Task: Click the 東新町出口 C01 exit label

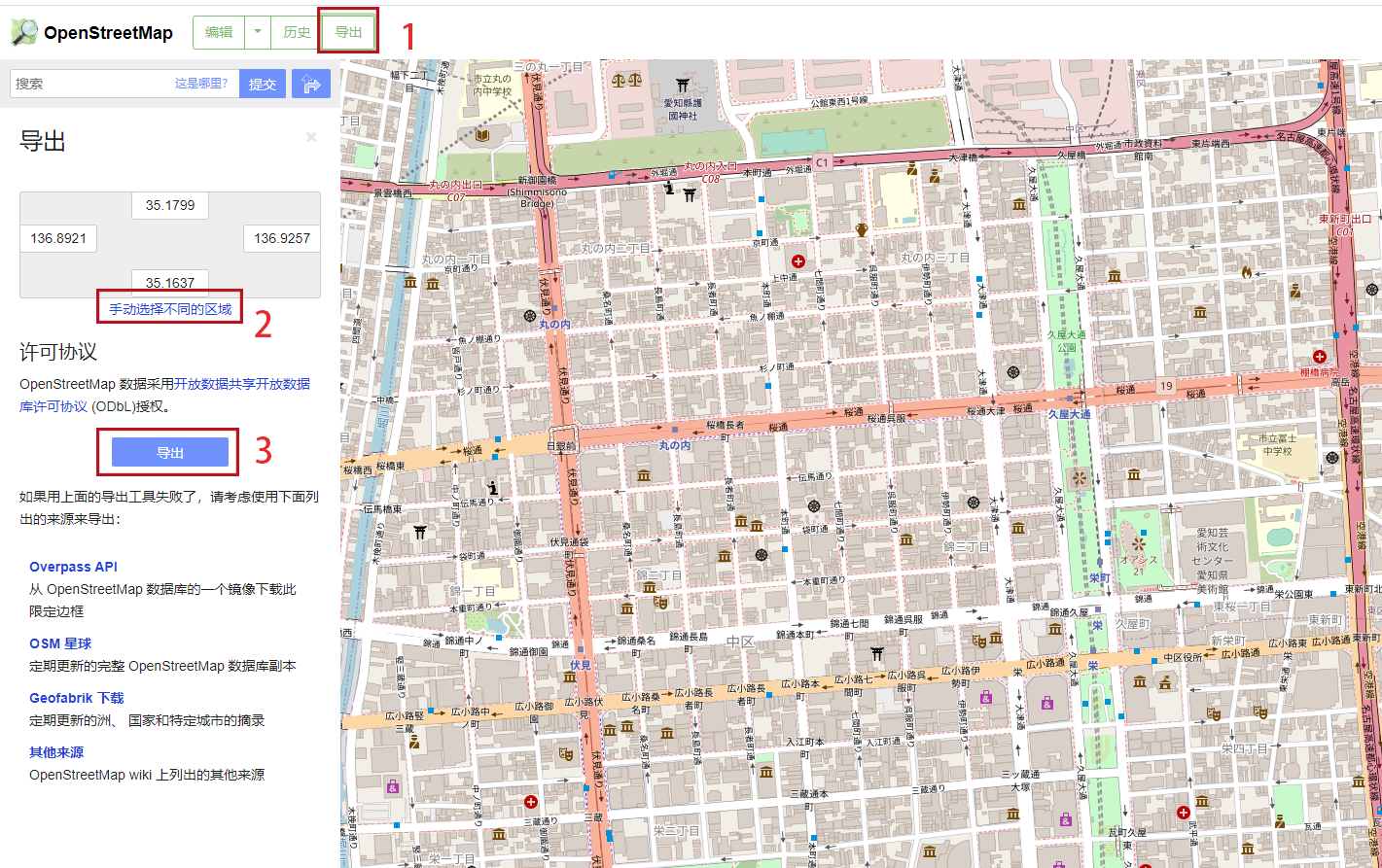Action: (1344, 226)
